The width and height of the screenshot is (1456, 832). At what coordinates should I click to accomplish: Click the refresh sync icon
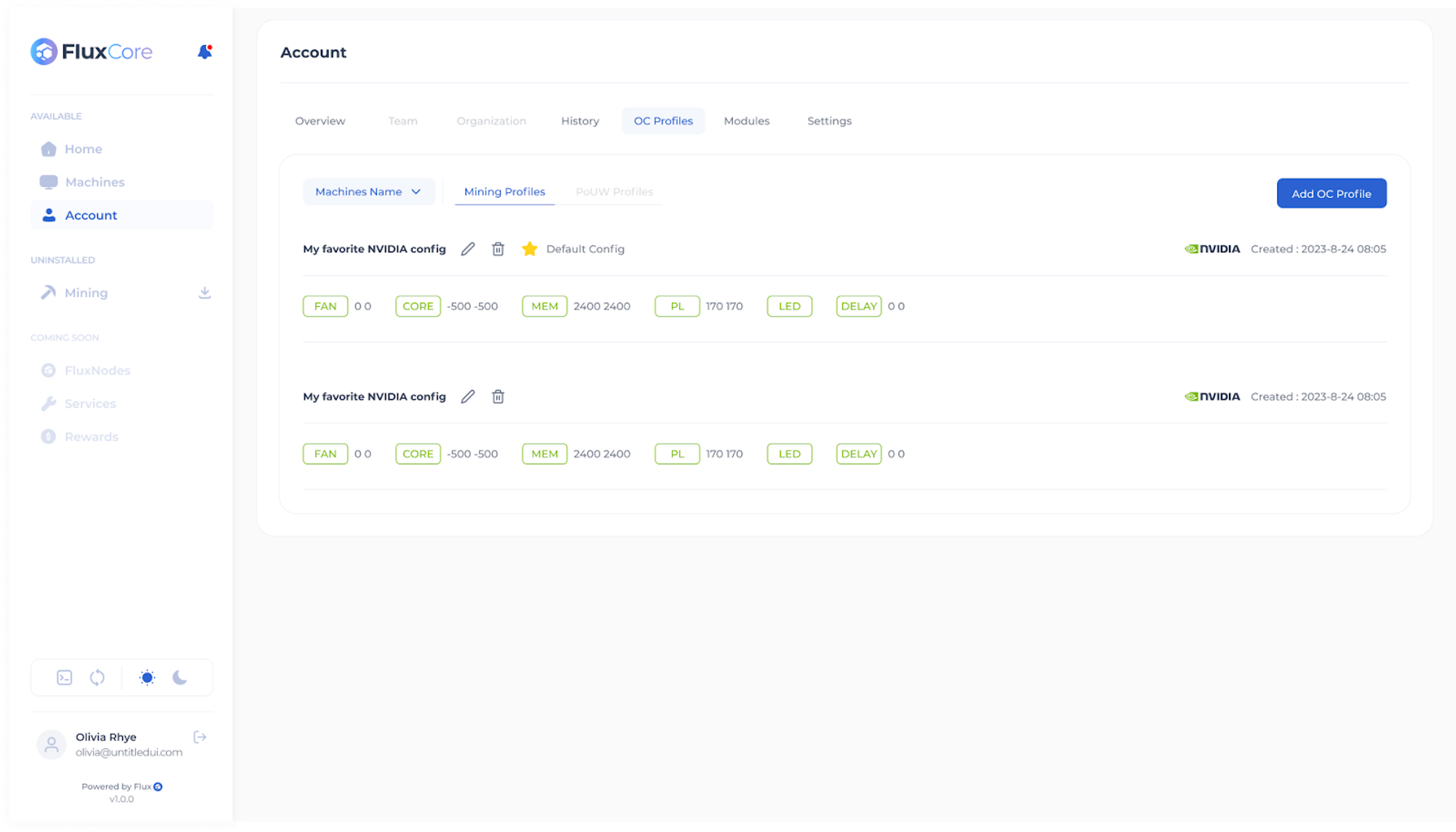pos(97,678)
